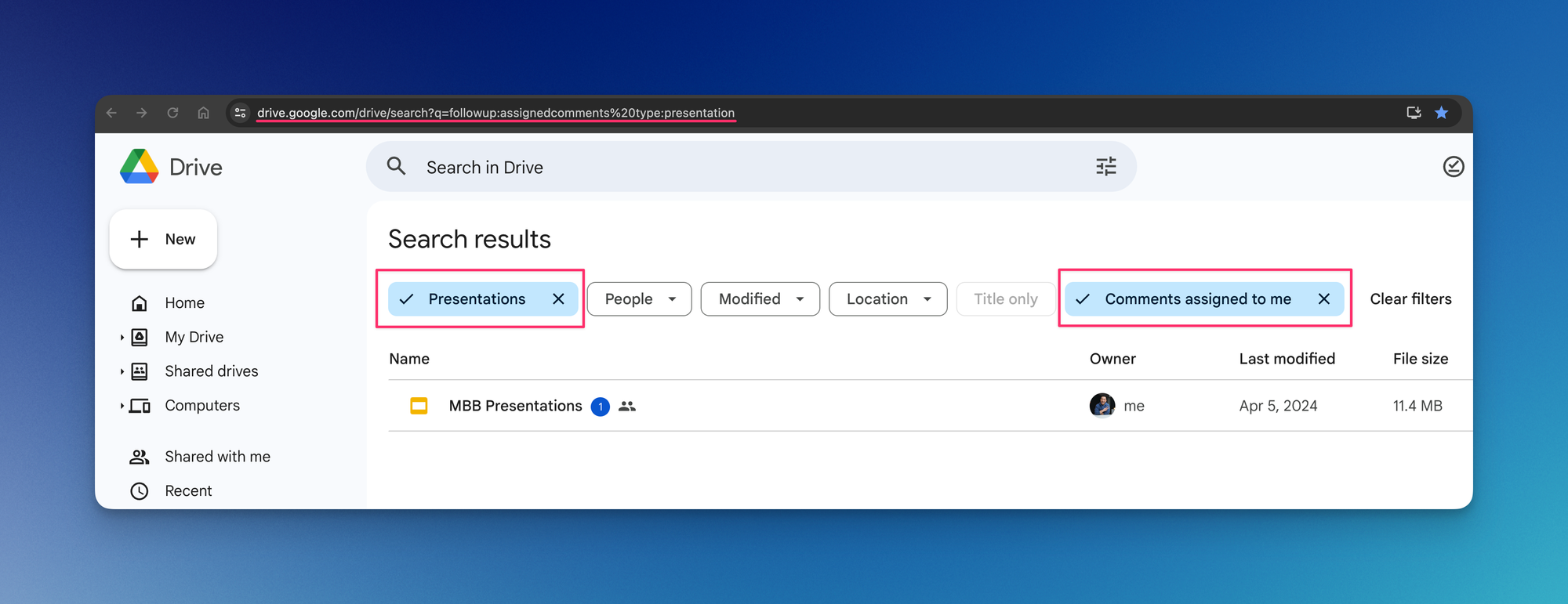The height and width of the screenshot is (604, 1568).
Task: Open advanced search options slider icon
Action: (x=1106, y=166)
